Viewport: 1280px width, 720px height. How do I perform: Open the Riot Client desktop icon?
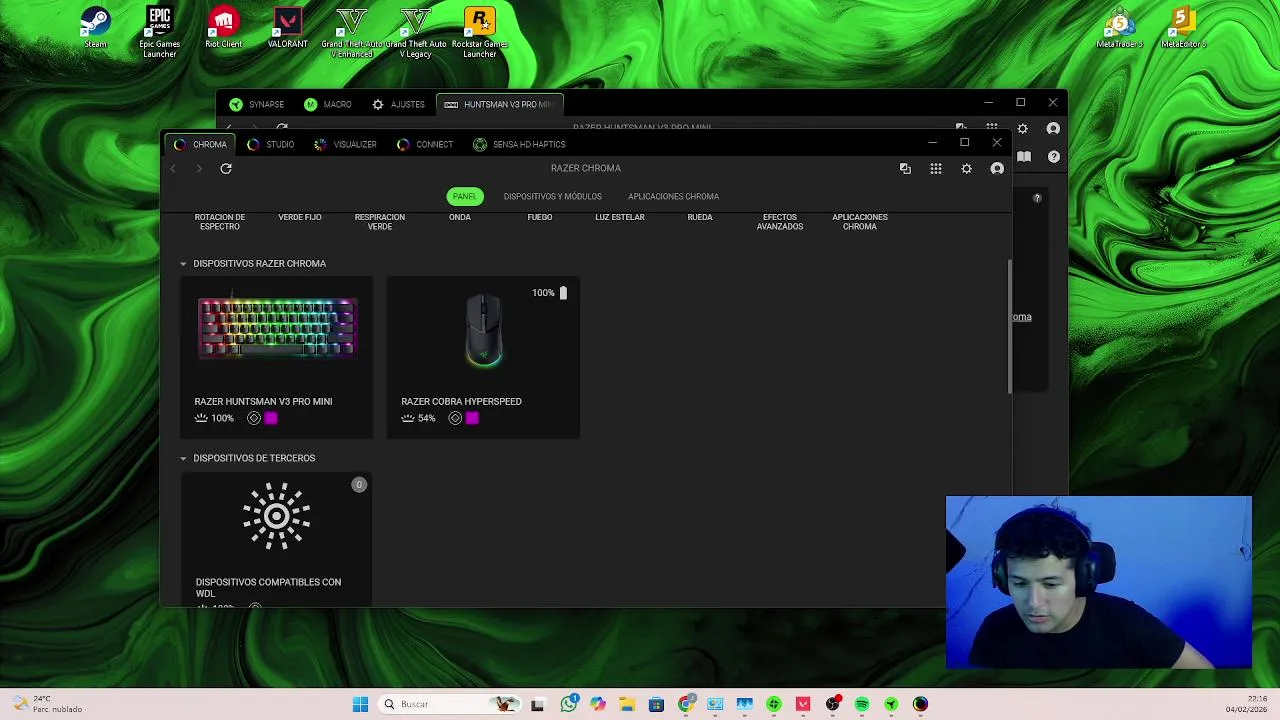click(223, 28)
